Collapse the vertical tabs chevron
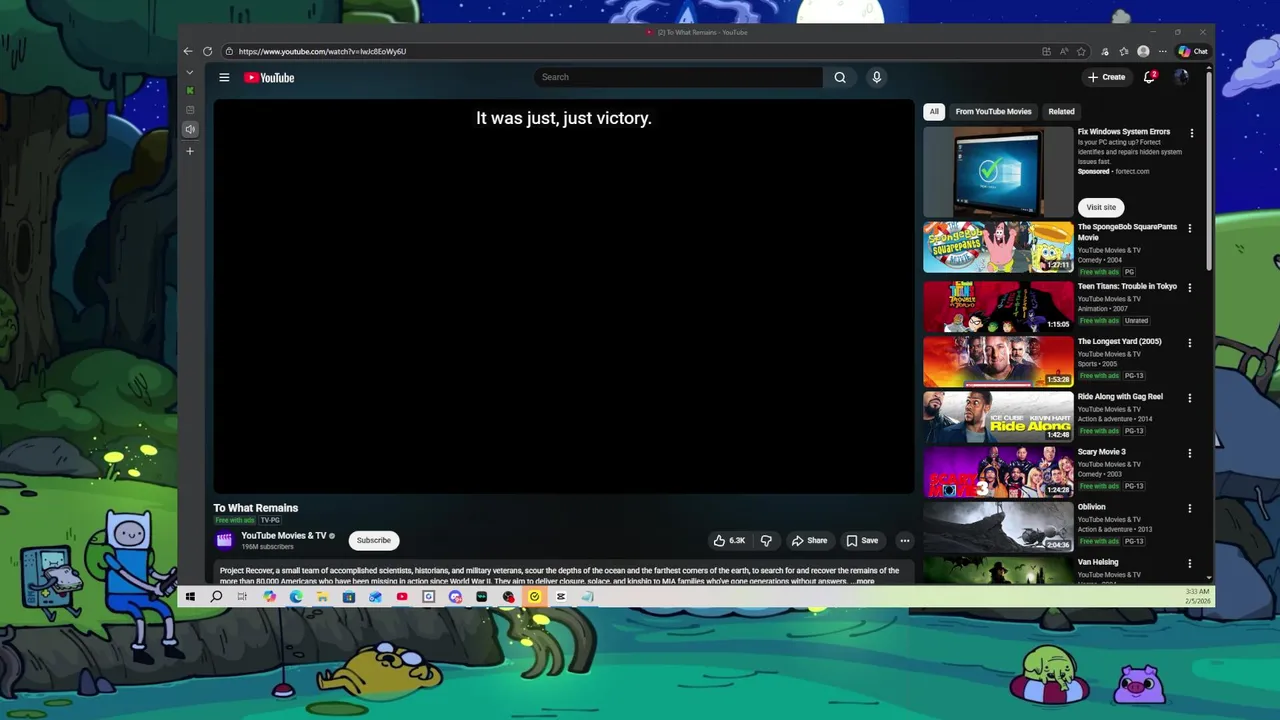This screenshot has width=1280, height=720. pyautogui.click(x=190, y=72)
